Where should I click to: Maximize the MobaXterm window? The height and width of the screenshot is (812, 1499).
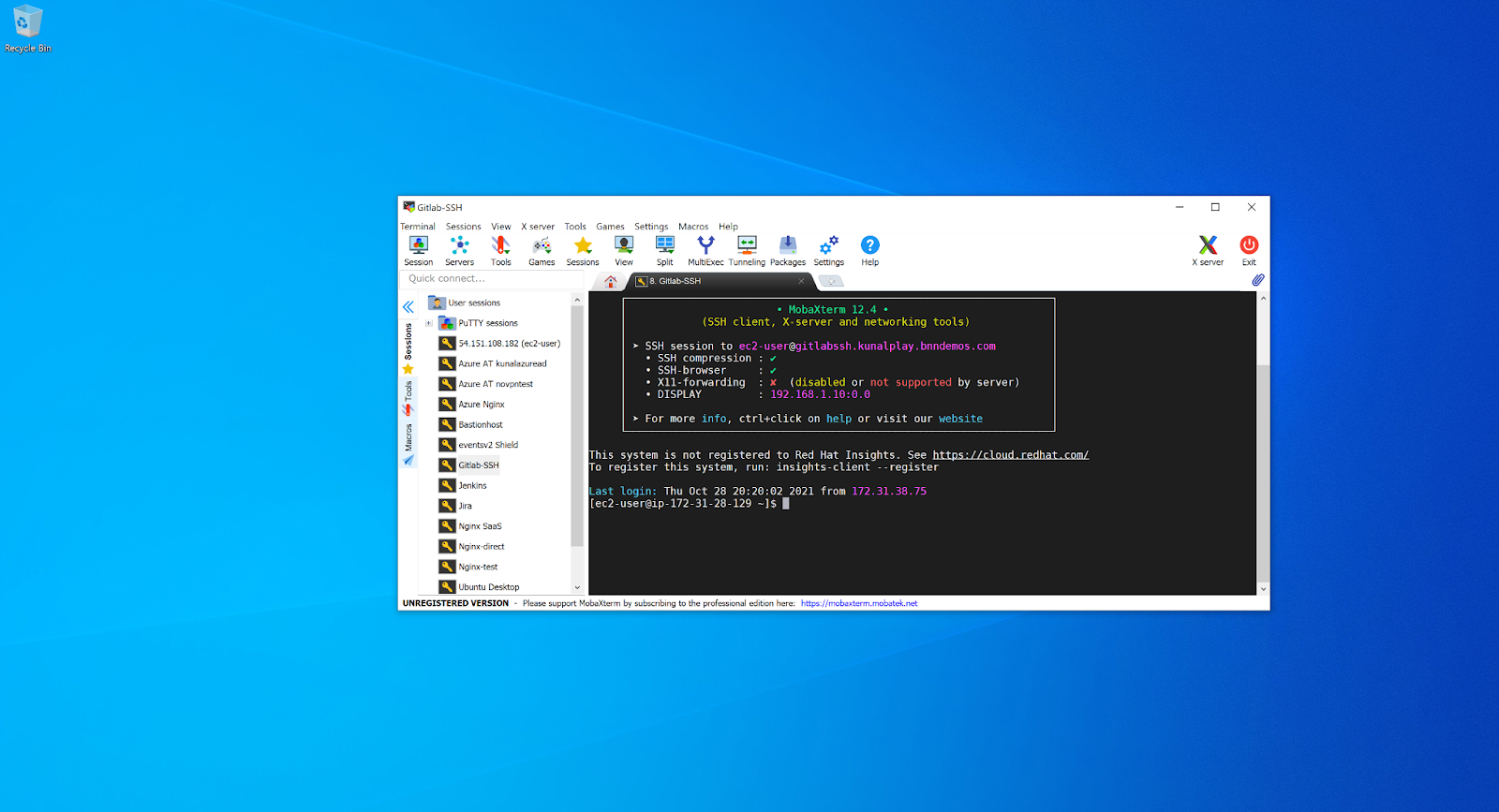click(x=1215, y=207)
